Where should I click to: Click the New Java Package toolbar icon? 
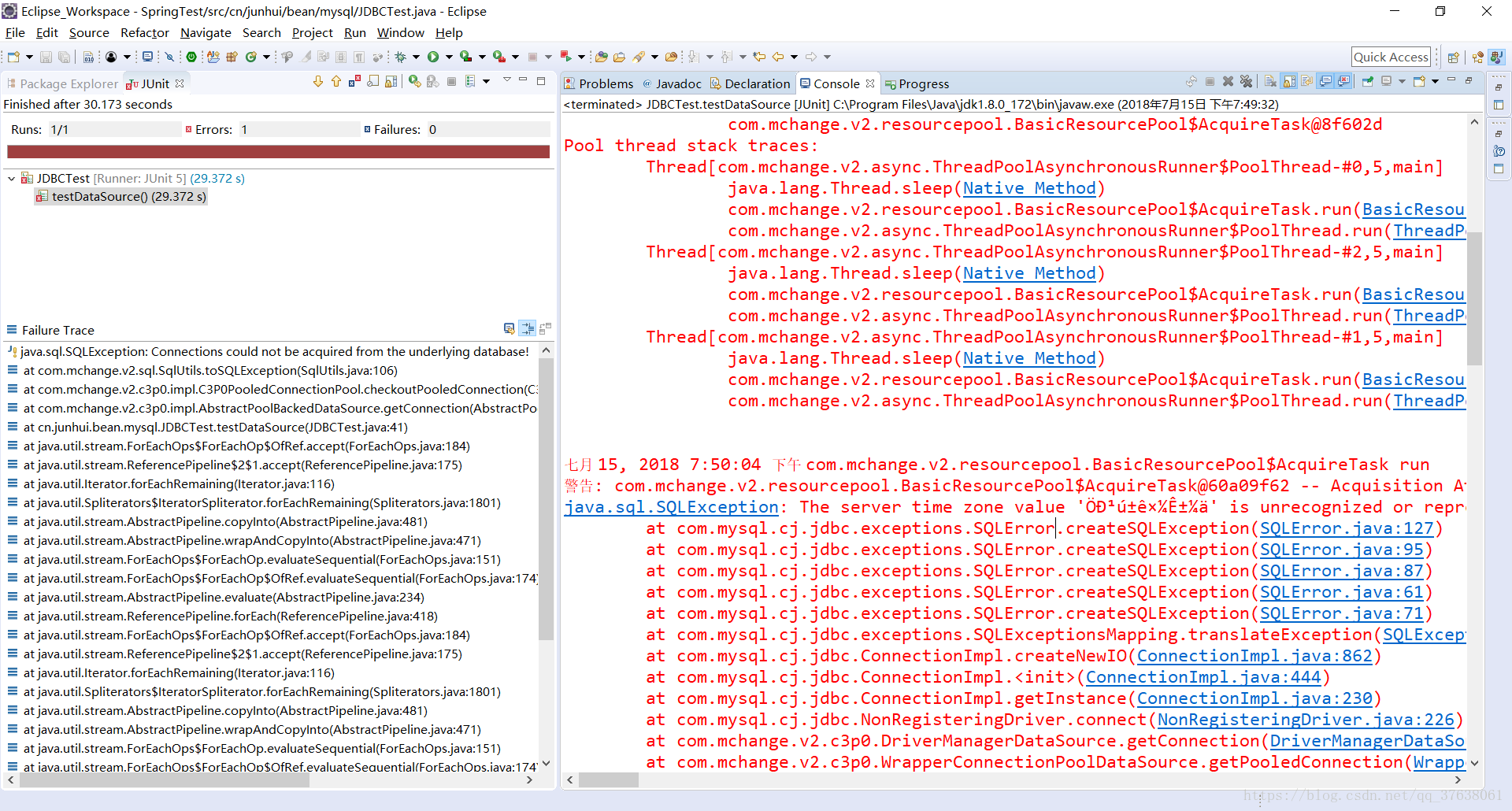232,57
